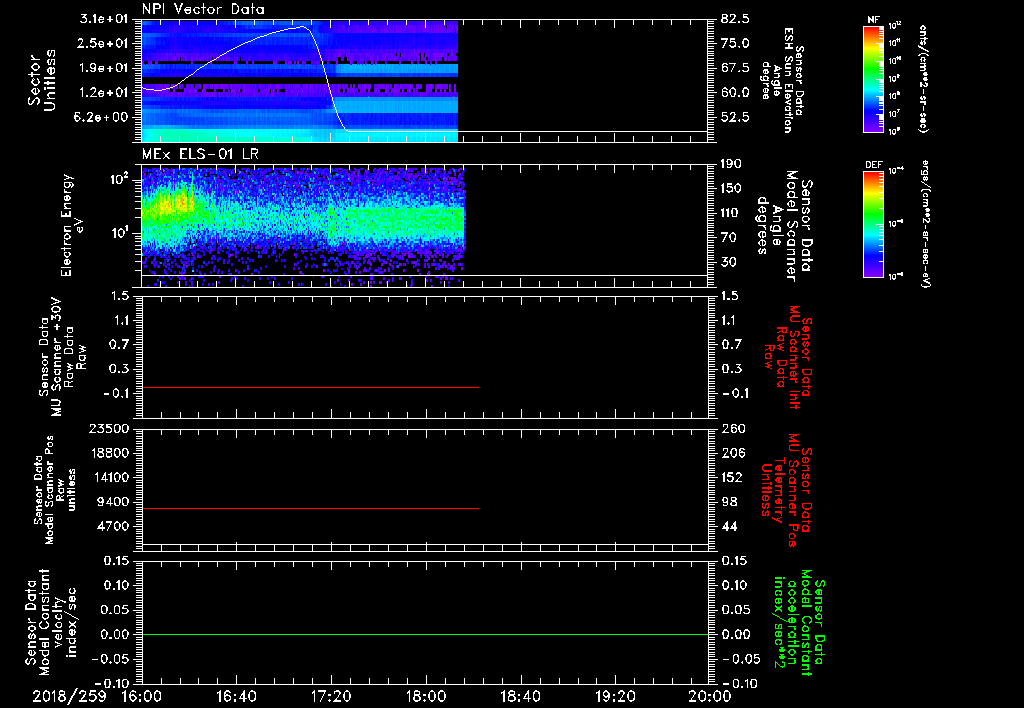
Task: Click the 20:00 time axis label
Action: 710,696
